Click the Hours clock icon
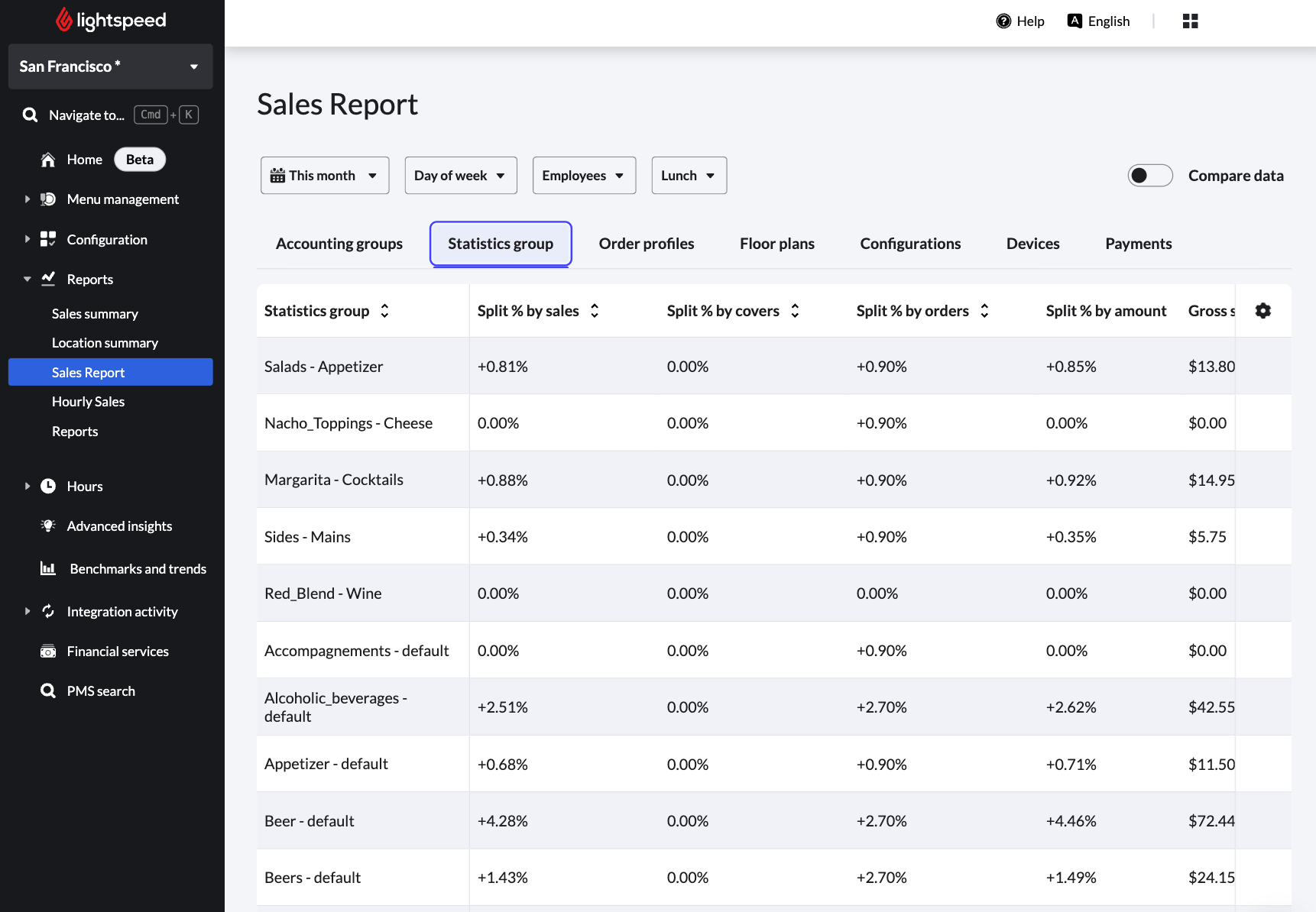1316x912 pixels. tap(48, 487)
